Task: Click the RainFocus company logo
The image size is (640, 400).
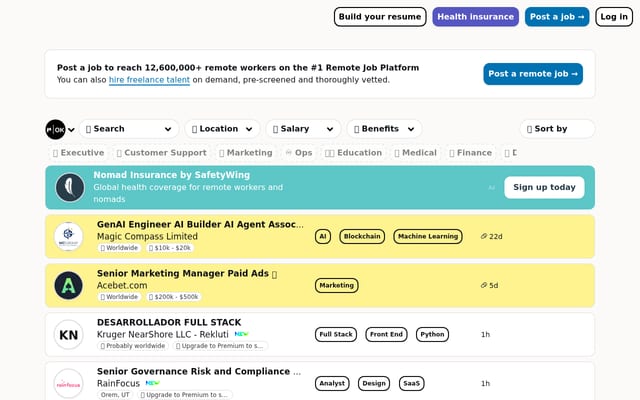Action: 68,384
